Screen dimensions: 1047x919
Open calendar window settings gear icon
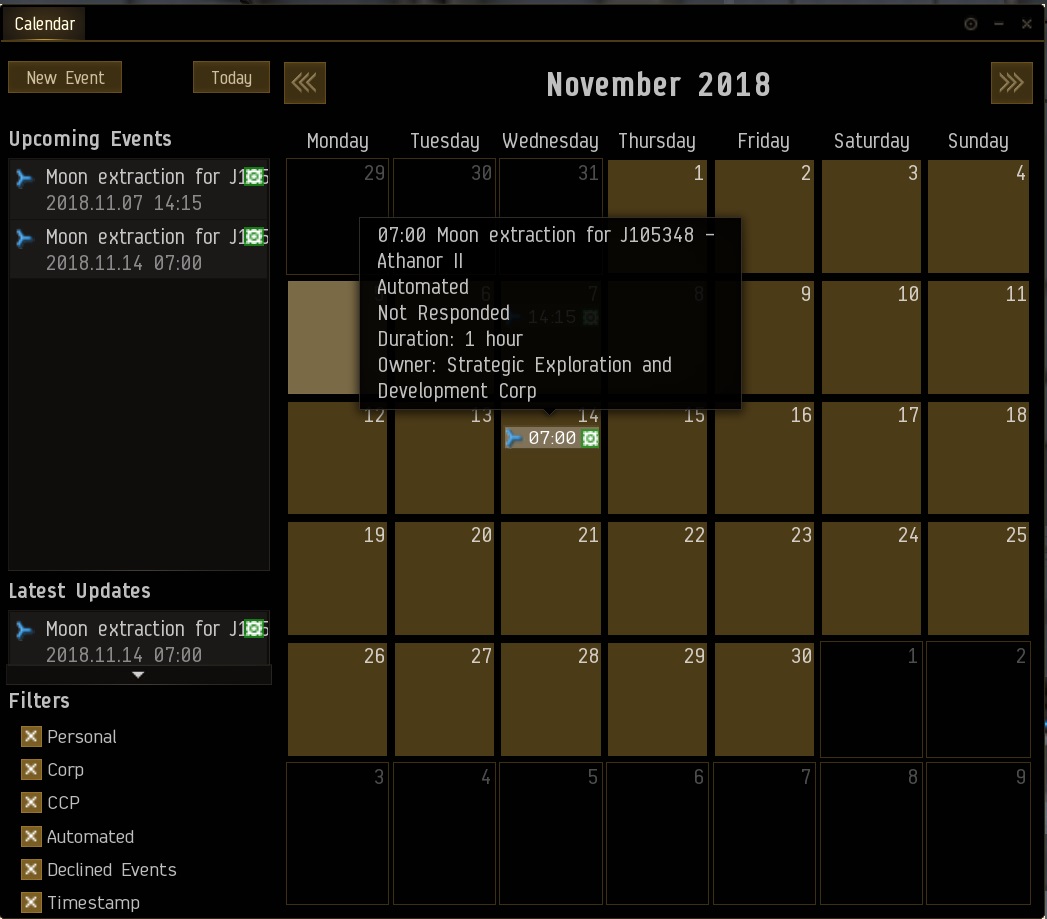970,24
